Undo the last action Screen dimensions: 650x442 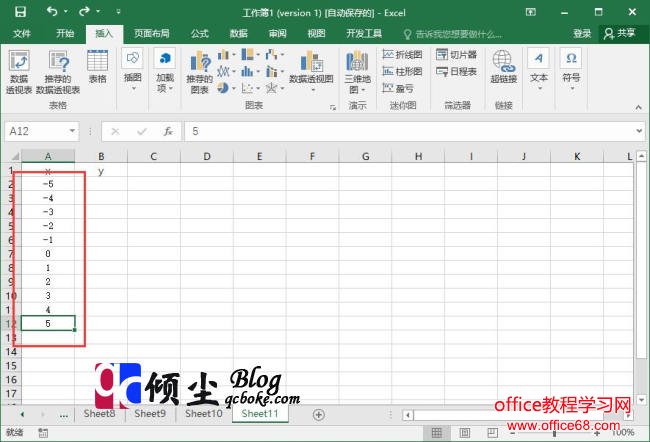pyautogui.click(x=52, y=11)
